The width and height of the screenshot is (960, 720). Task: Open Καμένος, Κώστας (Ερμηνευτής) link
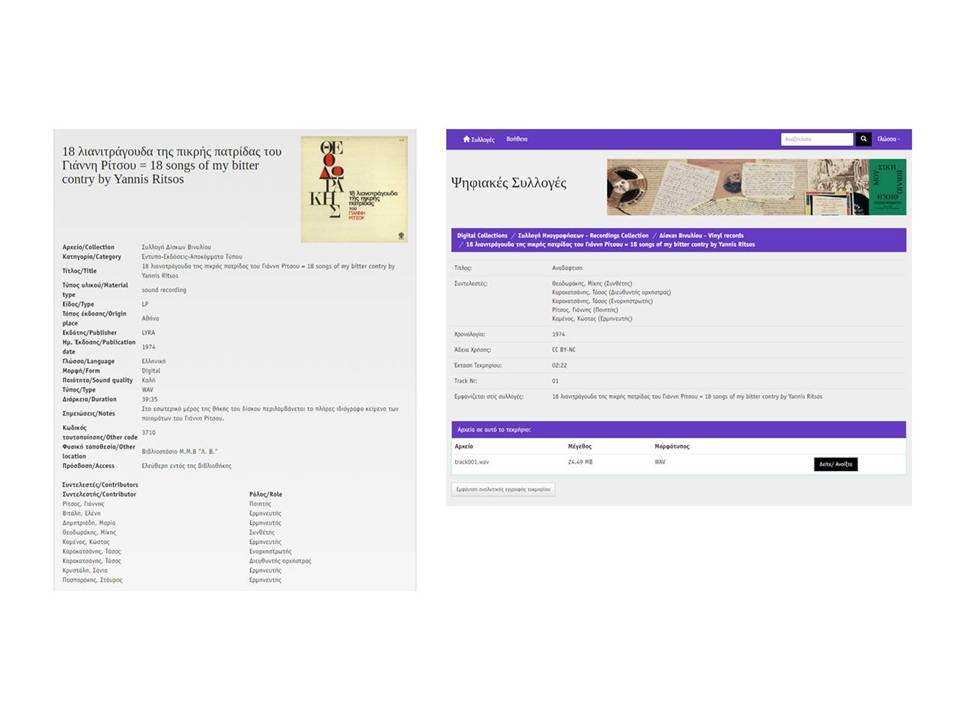coord(592,318)
